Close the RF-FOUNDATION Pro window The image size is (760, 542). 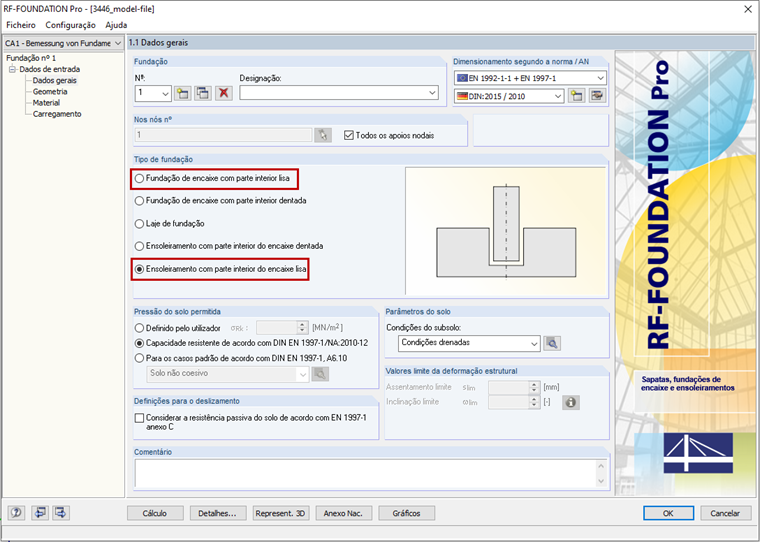click(x=748, y=9)
